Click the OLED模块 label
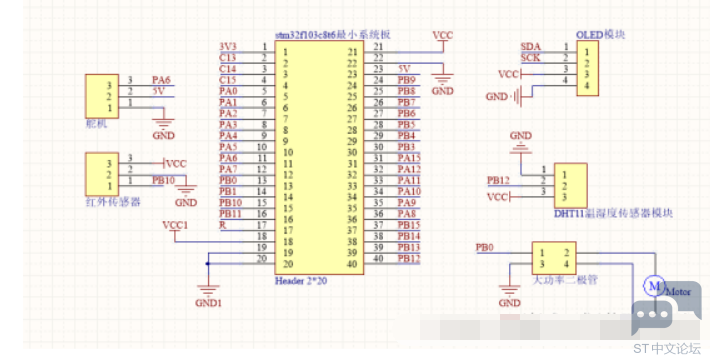The image size is (710, 364). [600, 35]
